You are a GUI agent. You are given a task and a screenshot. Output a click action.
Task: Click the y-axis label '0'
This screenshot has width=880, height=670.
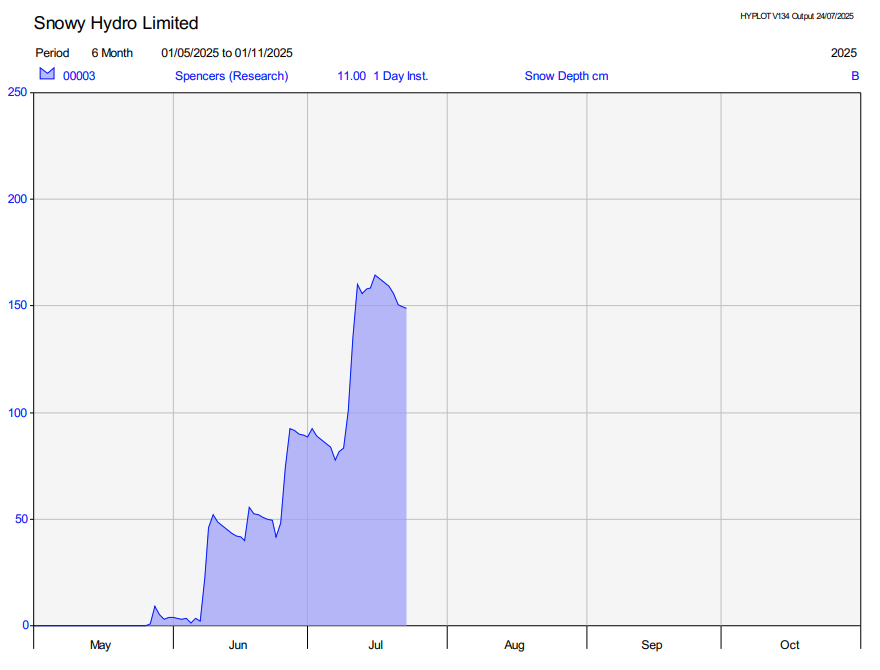25,625
